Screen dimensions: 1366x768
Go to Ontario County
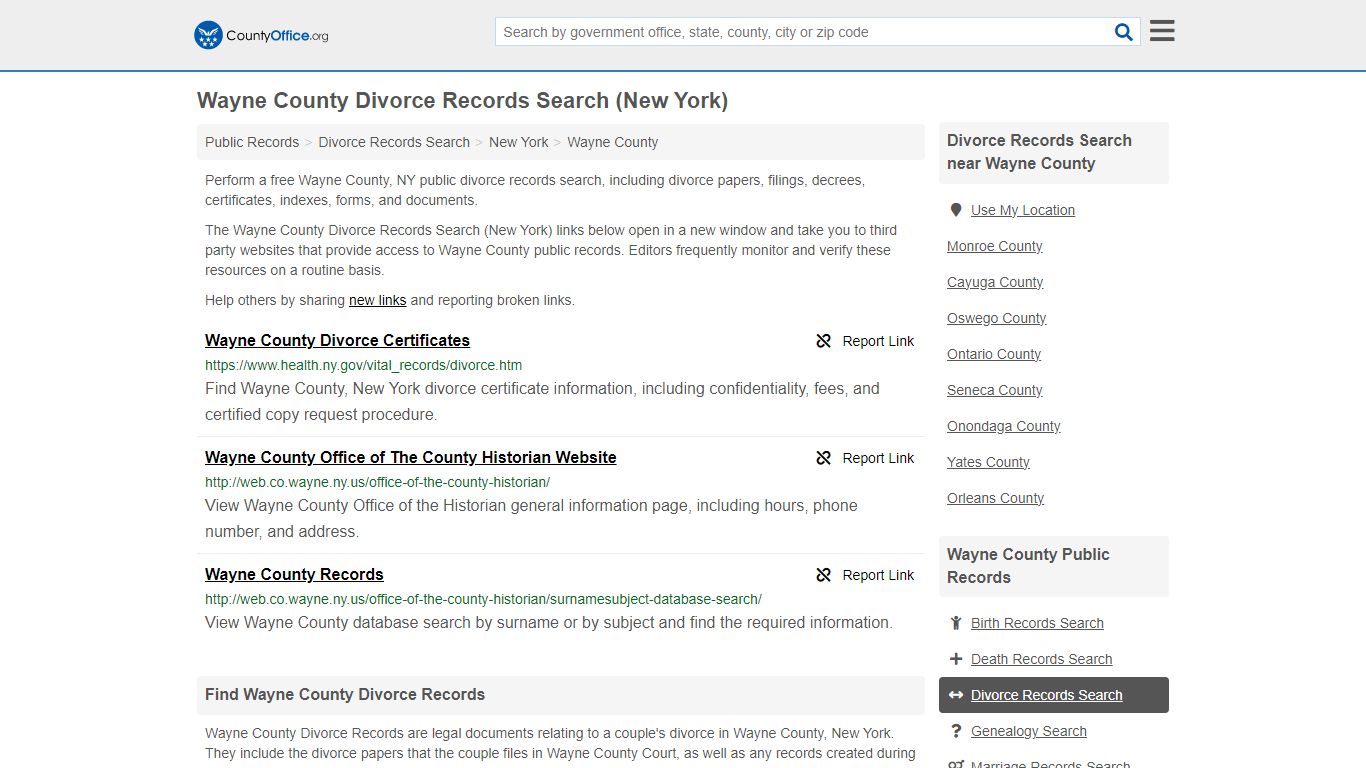point(994,354)
